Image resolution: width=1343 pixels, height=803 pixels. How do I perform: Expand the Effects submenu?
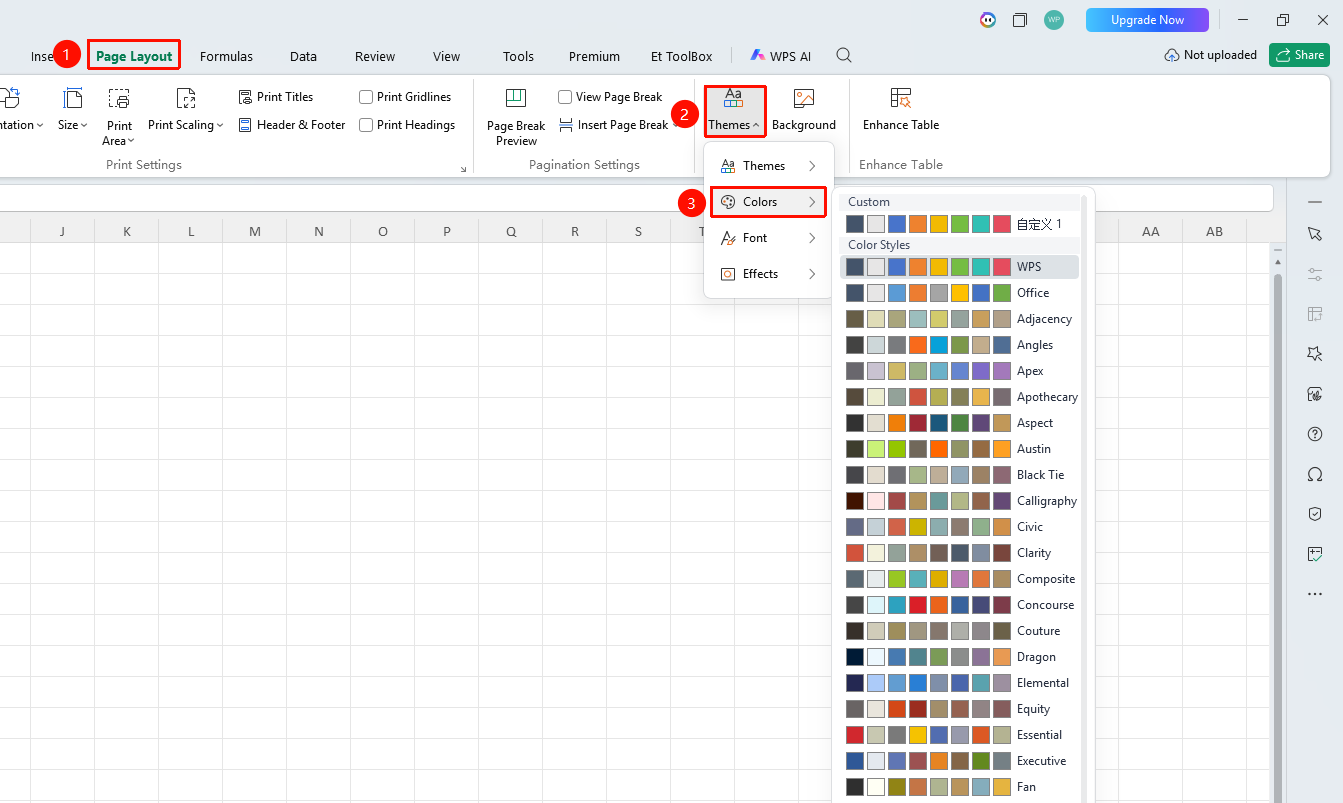[x=768, y=274]
